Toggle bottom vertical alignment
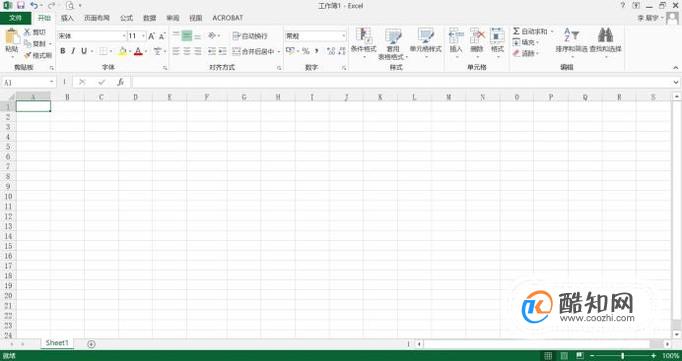This screenshot has width=682, height=361. 197,36
